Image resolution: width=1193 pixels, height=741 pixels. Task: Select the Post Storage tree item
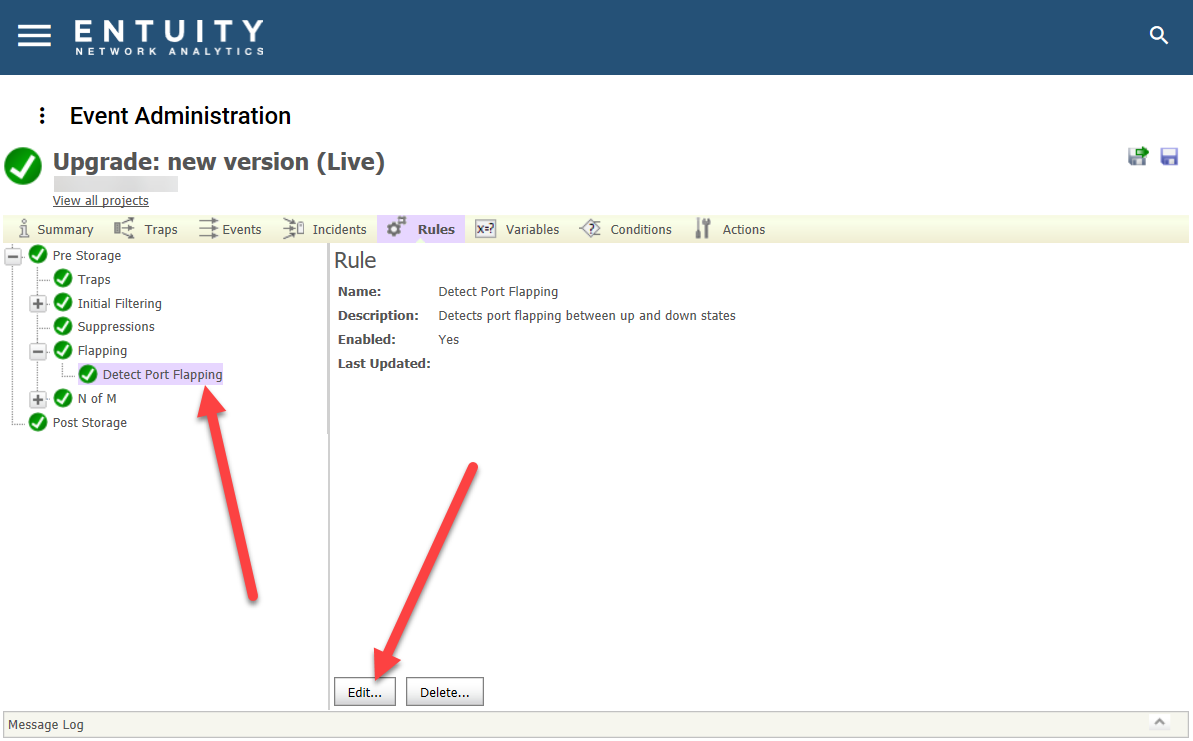(x=89, y=422)
